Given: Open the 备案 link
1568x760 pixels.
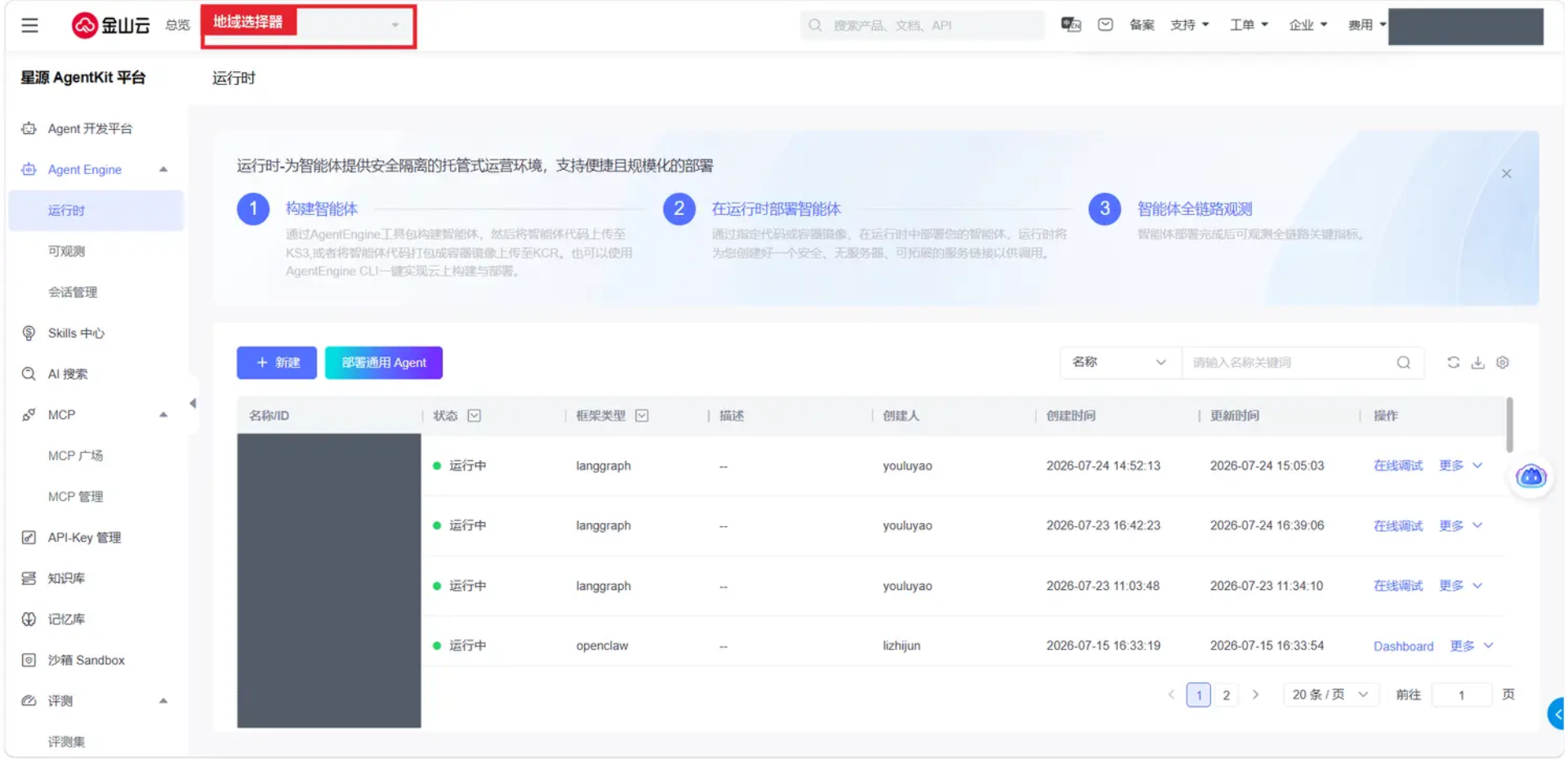Looking at the screenshot, I should tap(1142, 25).
